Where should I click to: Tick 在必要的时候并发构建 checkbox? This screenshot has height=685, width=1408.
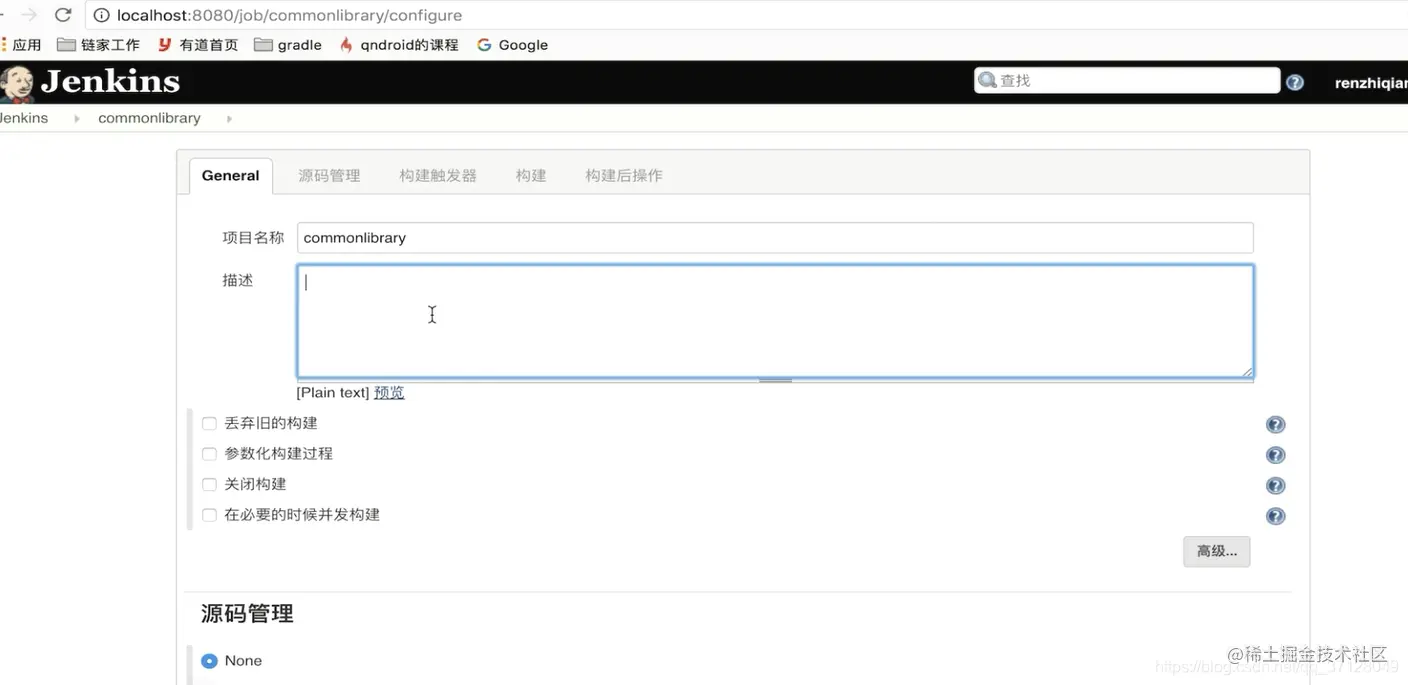coord(209,515)
